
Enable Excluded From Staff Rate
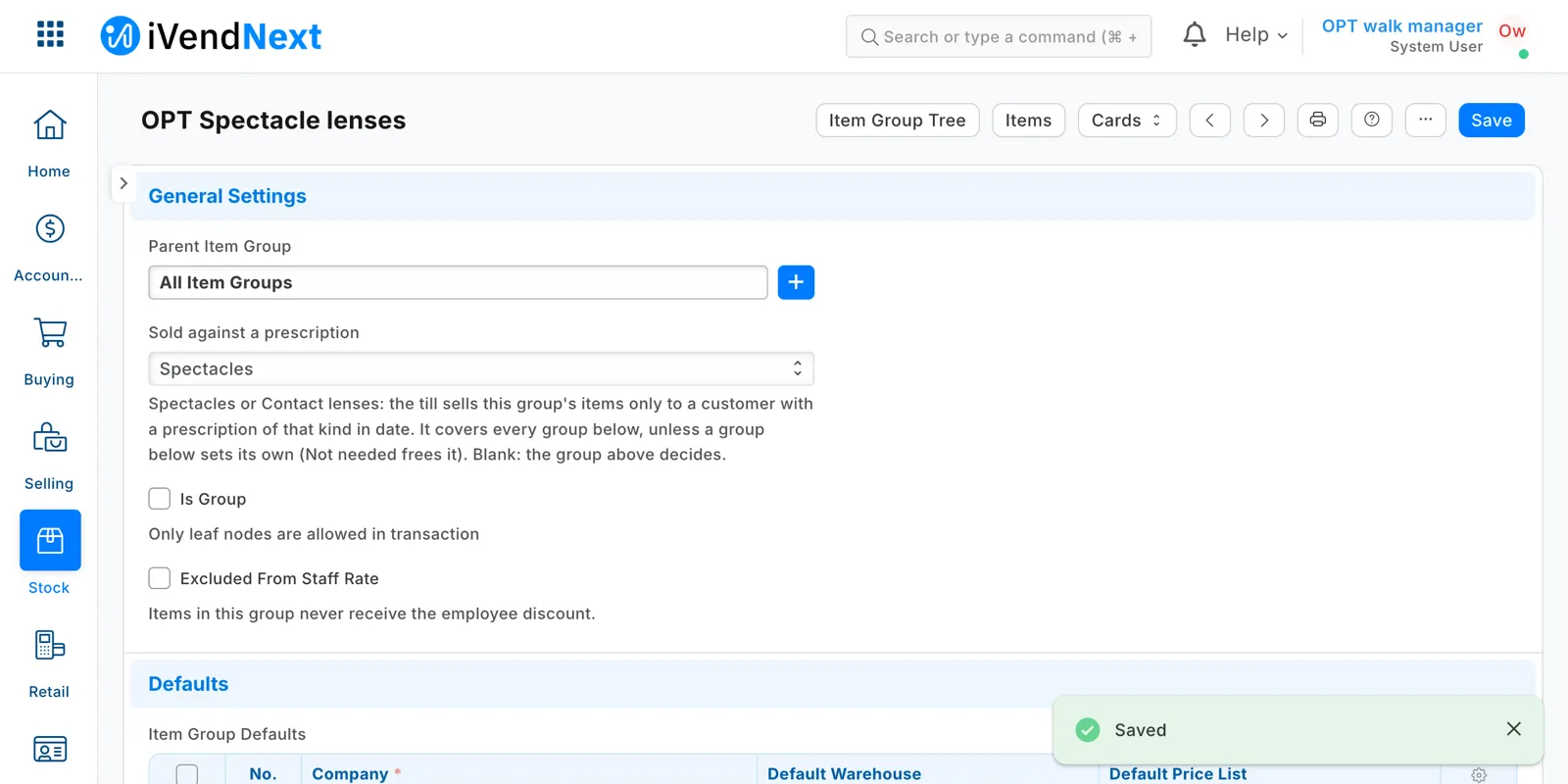pos(160,578)
